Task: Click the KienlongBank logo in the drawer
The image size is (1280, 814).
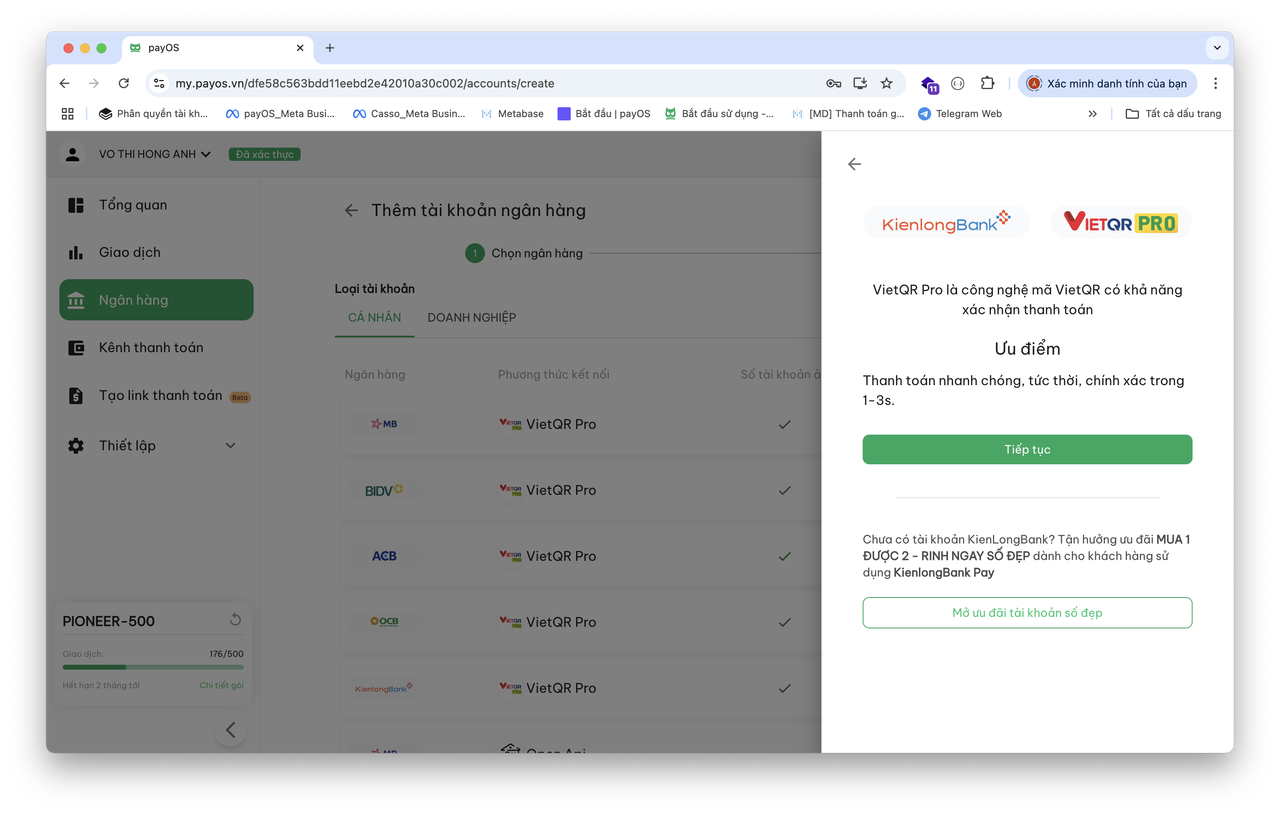Action: [946, 223]
